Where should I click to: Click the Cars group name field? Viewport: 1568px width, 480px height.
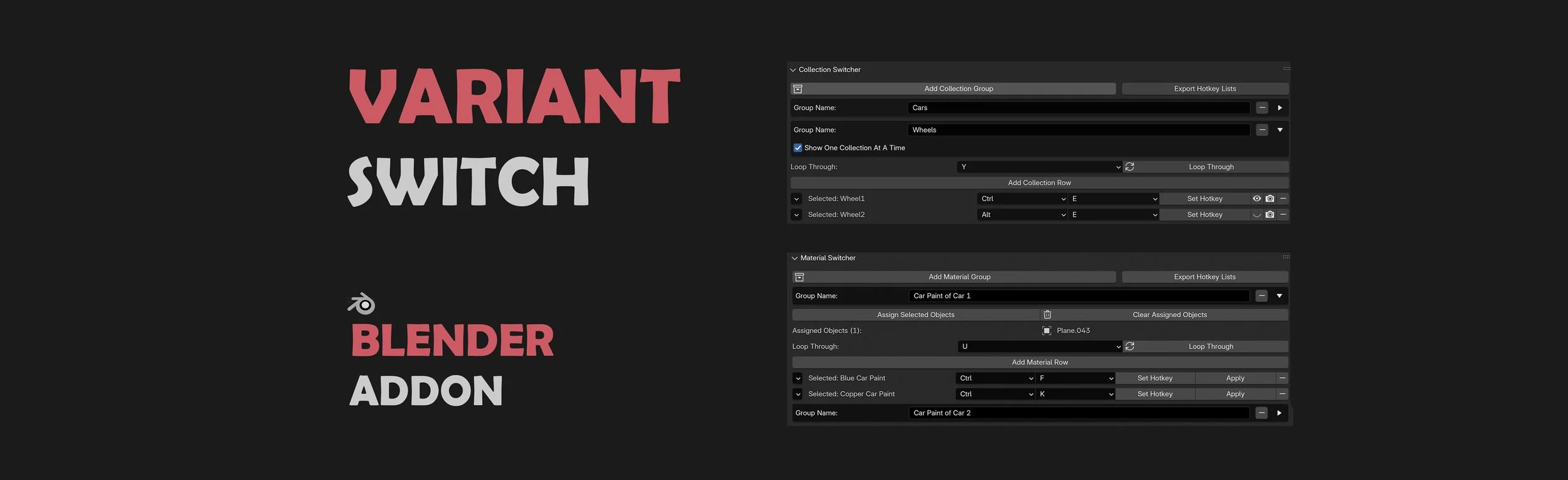pos(1079,108)
